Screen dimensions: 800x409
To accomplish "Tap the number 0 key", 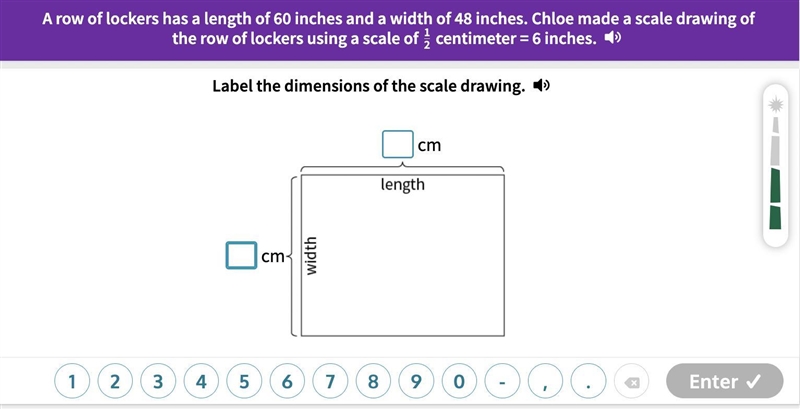I will (460, 381).
